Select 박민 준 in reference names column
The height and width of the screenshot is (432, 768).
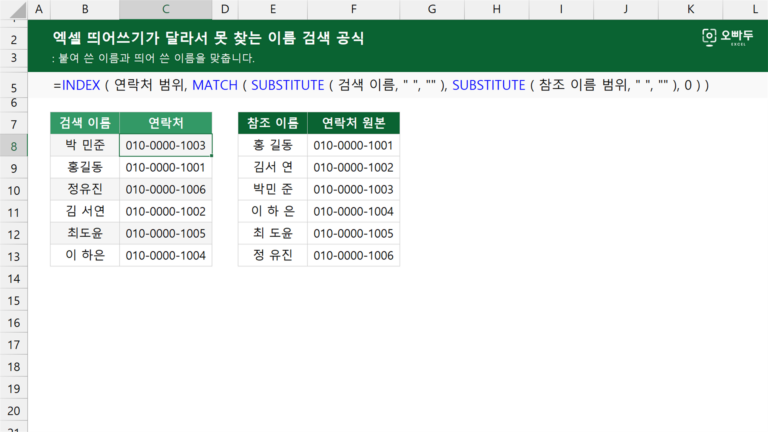point(273,189)
